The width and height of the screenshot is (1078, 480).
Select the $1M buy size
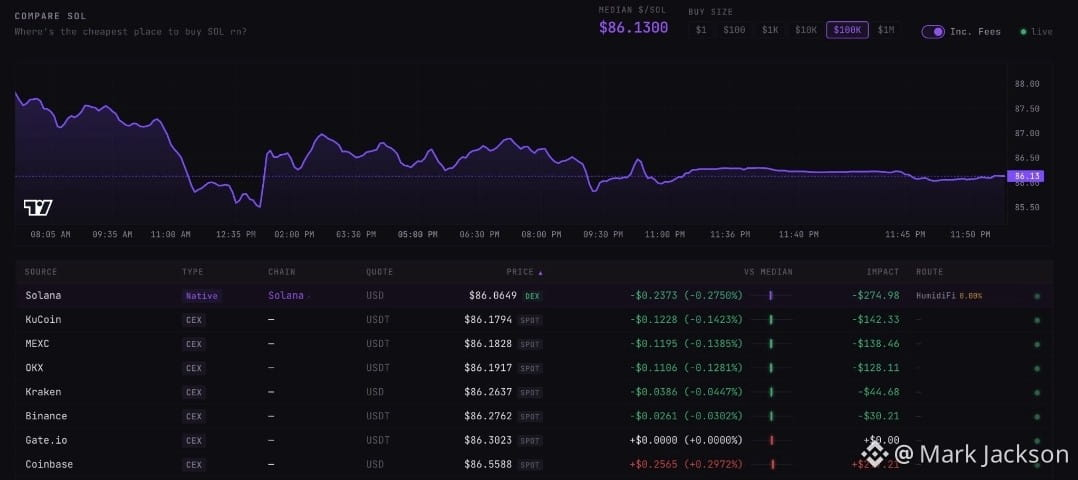point(886,30)
